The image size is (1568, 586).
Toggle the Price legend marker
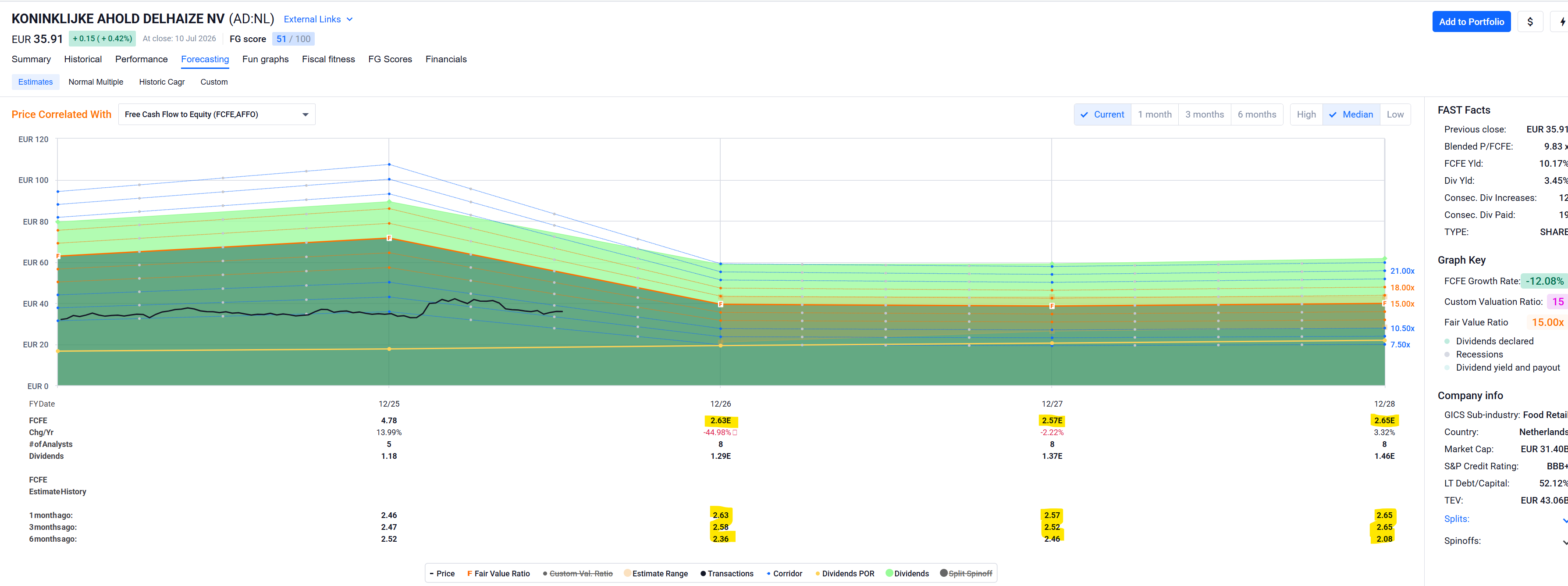(x=432, y=574)
